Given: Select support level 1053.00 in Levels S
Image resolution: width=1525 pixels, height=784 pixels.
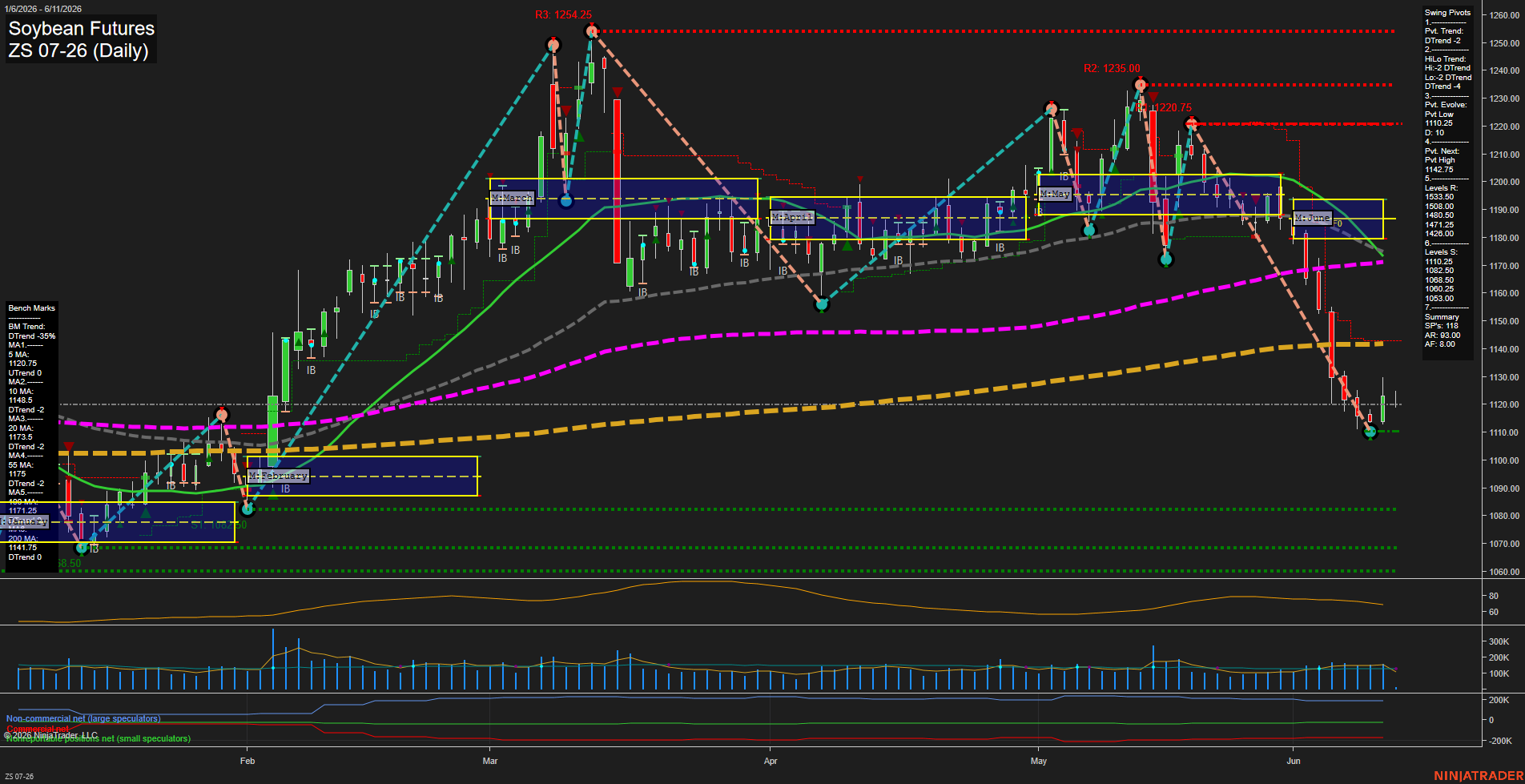Looking at the screenshot, I should click(x=1439, y=299).
